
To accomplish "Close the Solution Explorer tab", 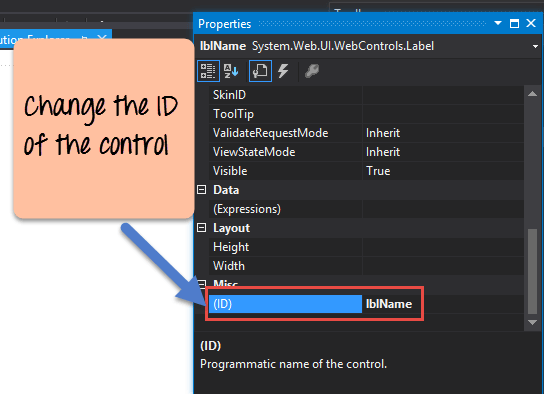I will click(x=102, y=37).
